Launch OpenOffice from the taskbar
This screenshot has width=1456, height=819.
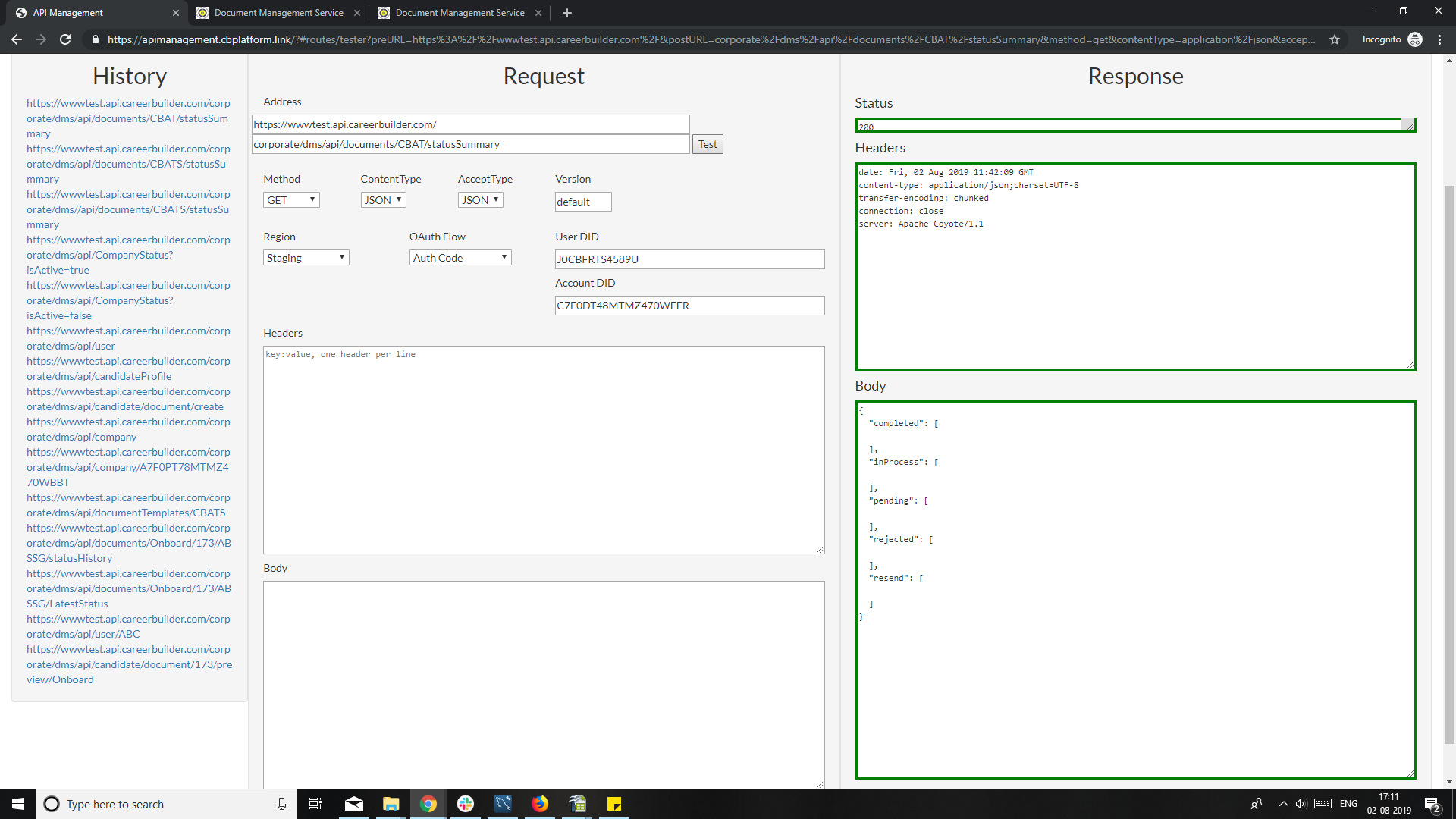pyautogui.click(x=577, y=804)
